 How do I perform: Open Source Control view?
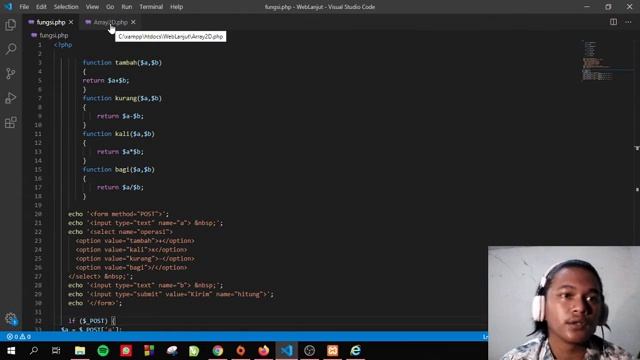click(11, 73)
